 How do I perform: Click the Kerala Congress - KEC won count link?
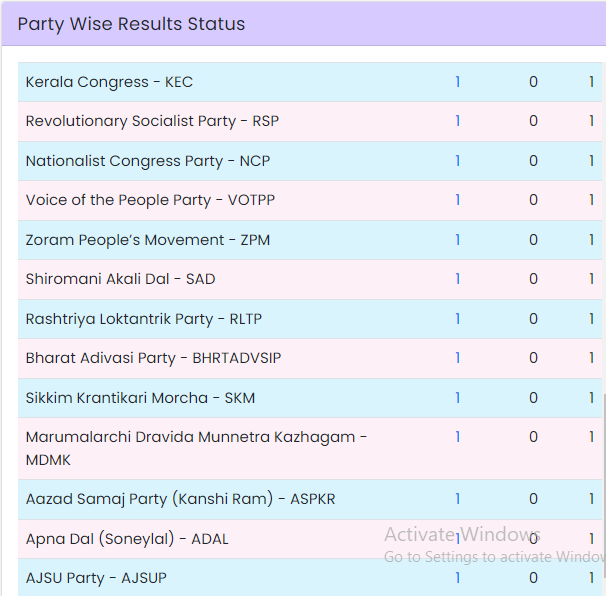(458, 82)
